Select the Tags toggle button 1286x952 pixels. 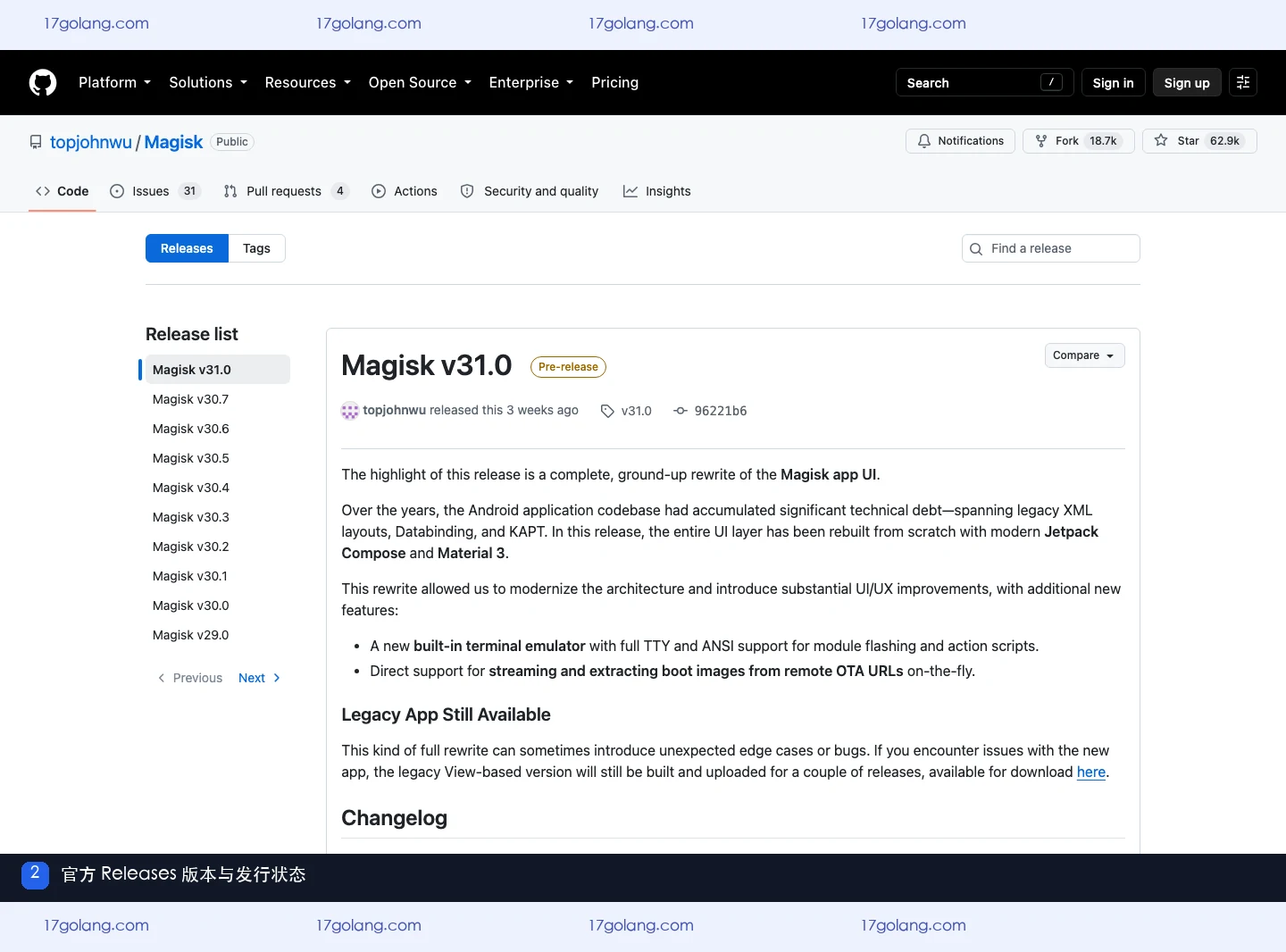256,248
